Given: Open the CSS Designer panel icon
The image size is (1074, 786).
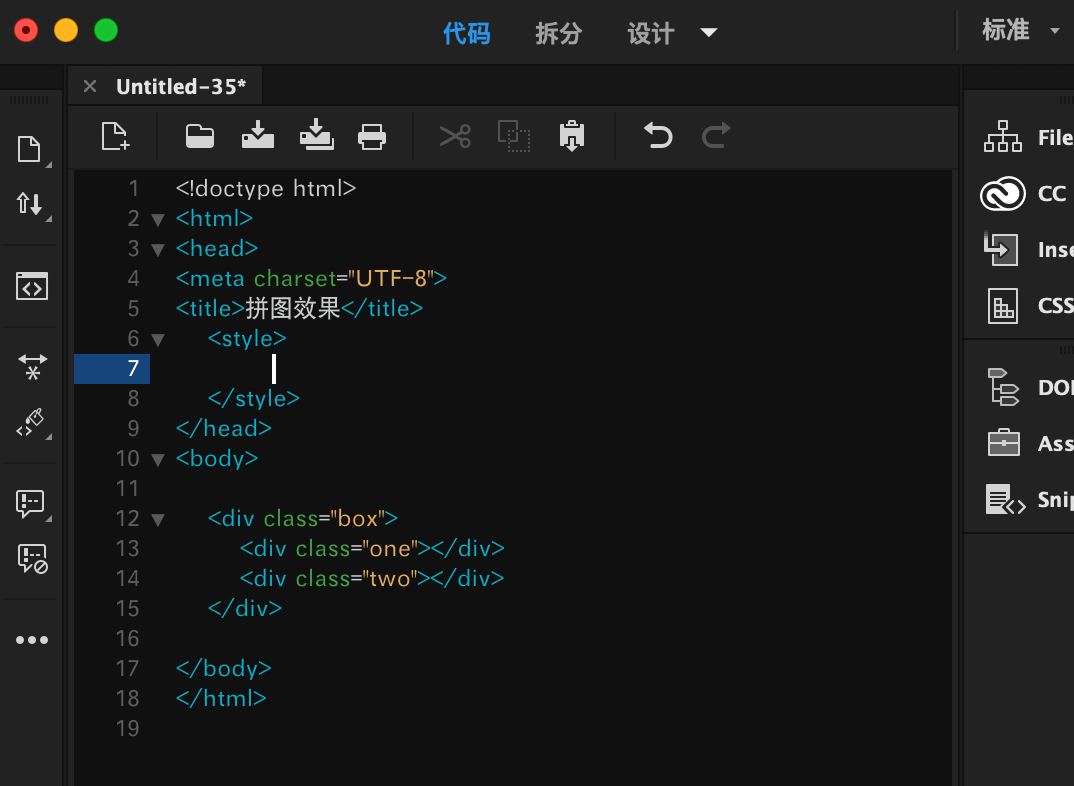Looking at the screenshot, I should tap(1003, 305).
